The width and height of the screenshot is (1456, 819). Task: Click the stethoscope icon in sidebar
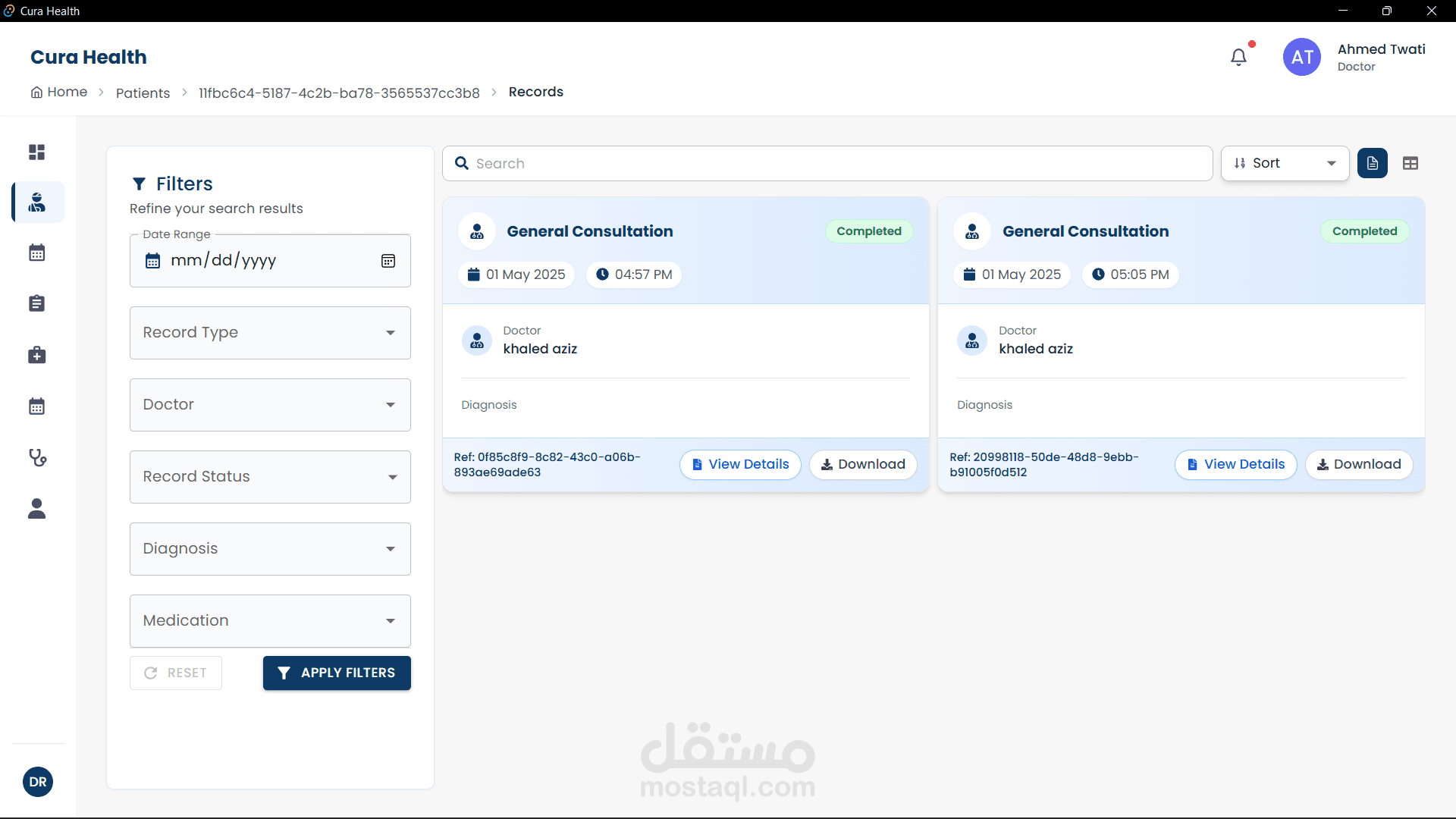[37, 457]
